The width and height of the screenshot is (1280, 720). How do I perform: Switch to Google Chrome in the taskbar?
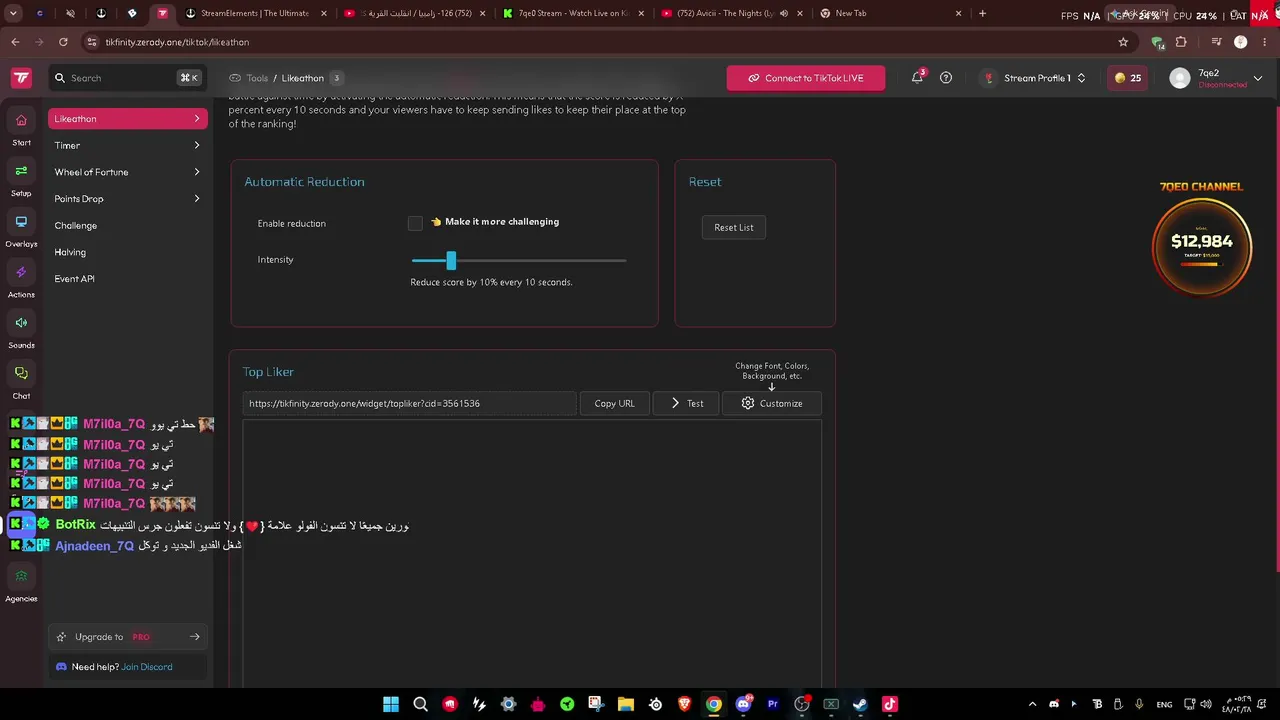click(714, 704)
